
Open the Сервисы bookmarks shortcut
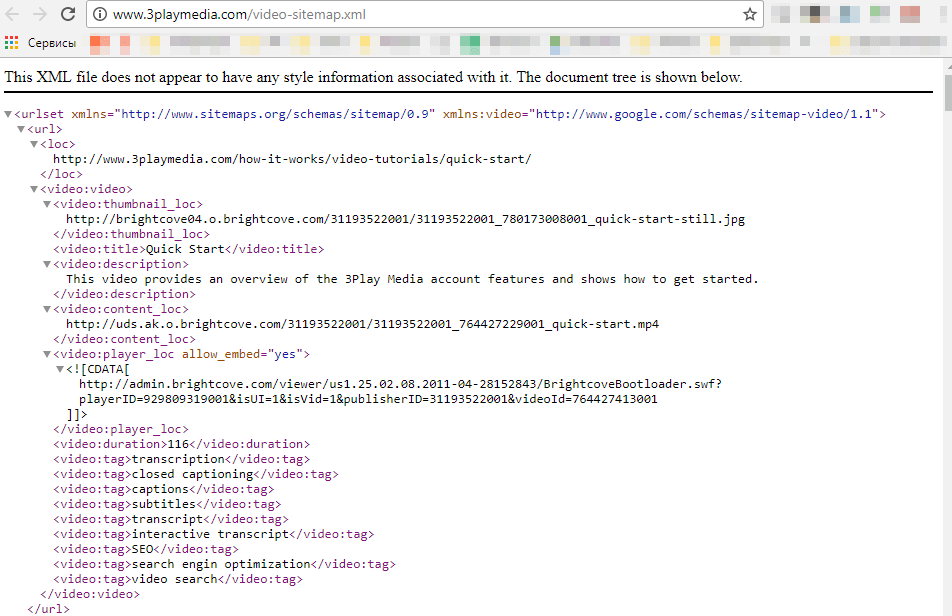[x=52, y=42]
